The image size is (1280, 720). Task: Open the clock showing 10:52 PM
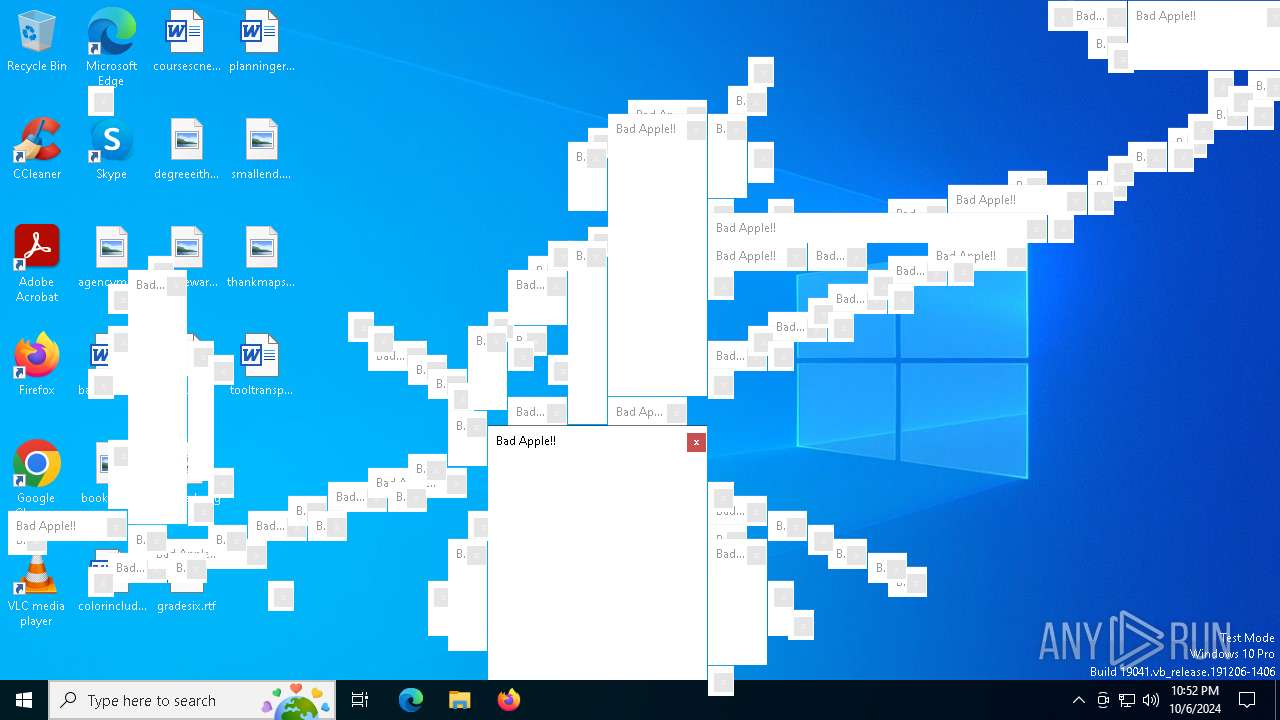[x=1195, y=700]
